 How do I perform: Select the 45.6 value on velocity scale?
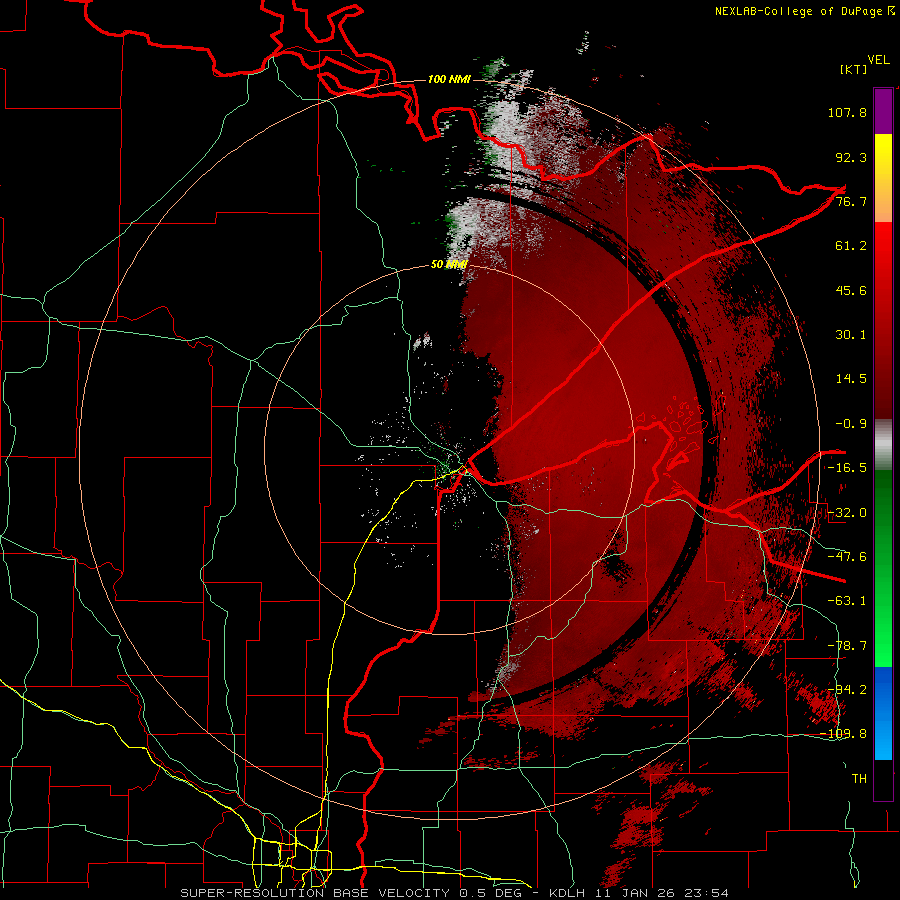point(851,290)
